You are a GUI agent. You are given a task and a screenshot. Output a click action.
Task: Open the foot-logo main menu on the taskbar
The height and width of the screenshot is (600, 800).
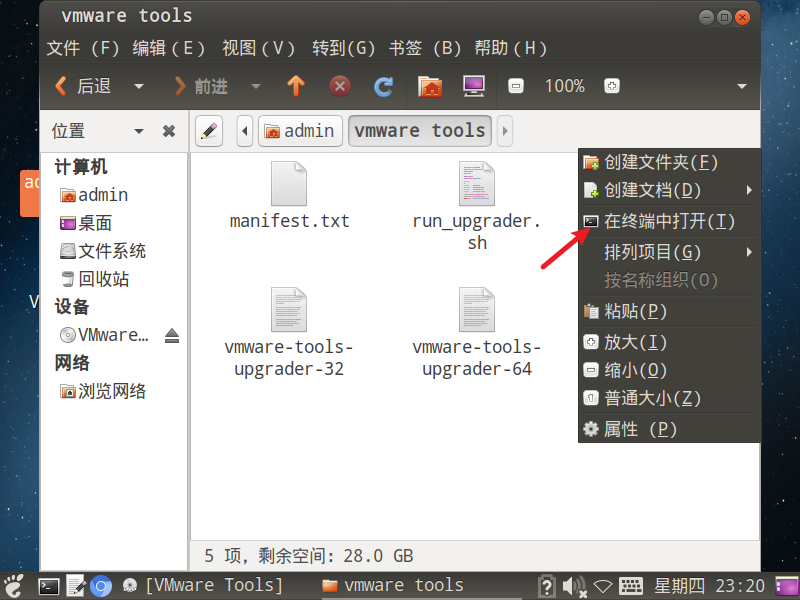coord(14,586)
